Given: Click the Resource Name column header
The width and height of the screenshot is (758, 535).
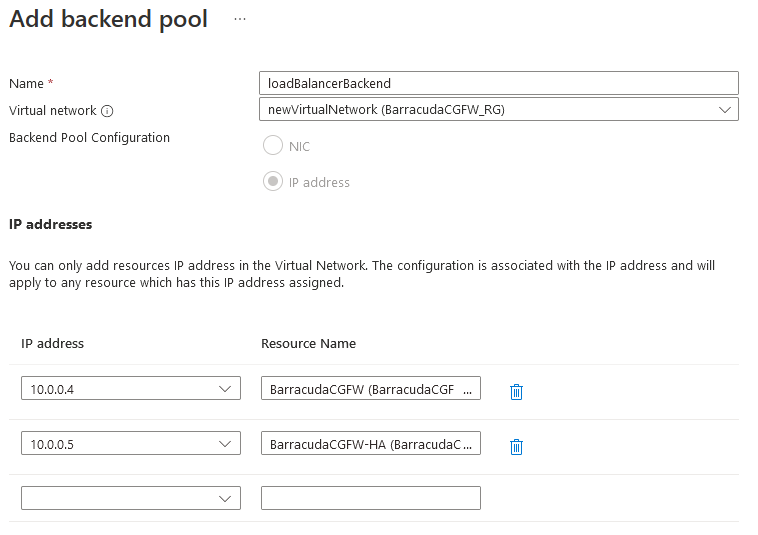Looking at the screenshot, I should coord(308,343).
